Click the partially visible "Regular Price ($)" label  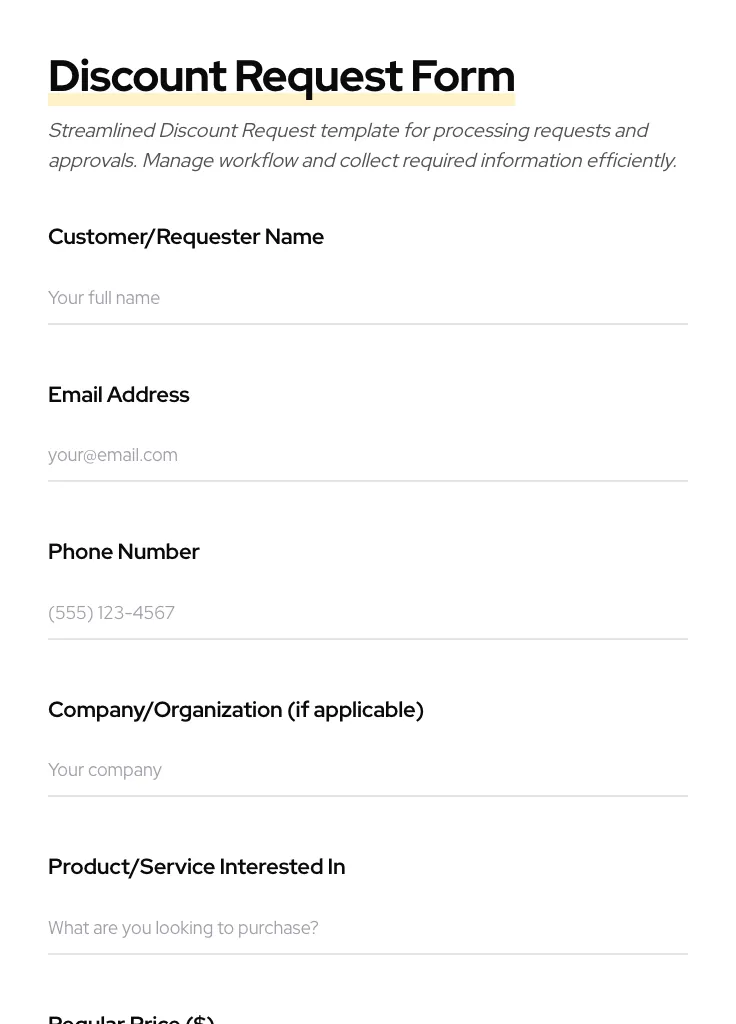click(131, 1019)
